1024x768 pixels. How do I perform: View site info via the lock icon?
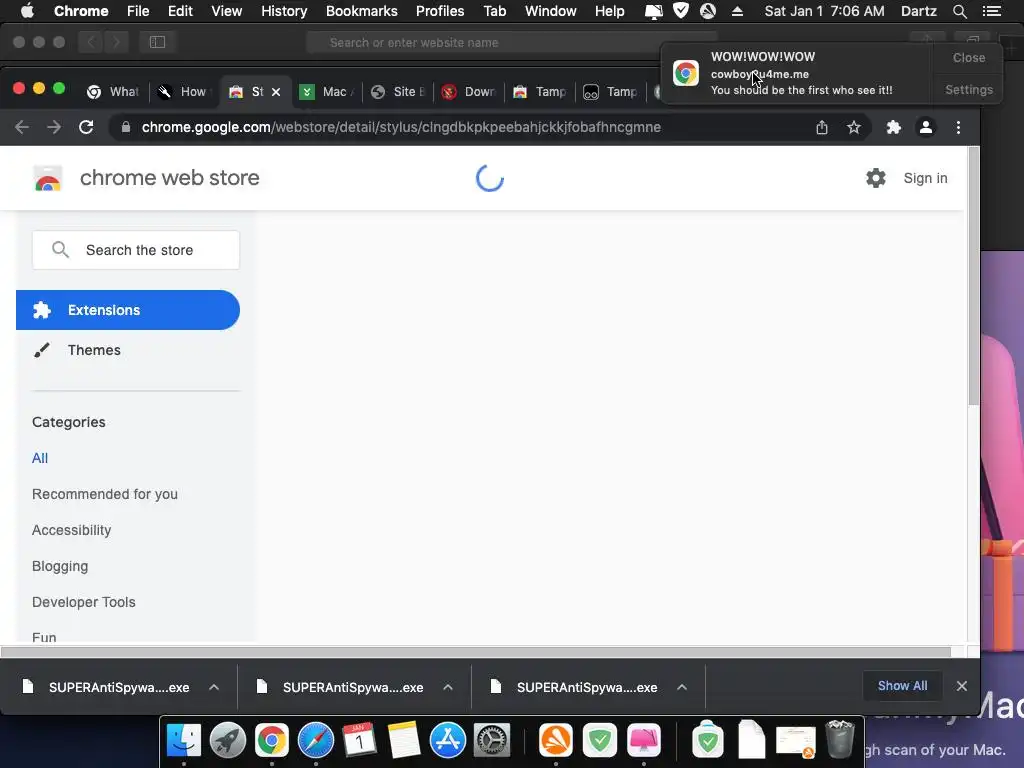(x=126, y=127)
